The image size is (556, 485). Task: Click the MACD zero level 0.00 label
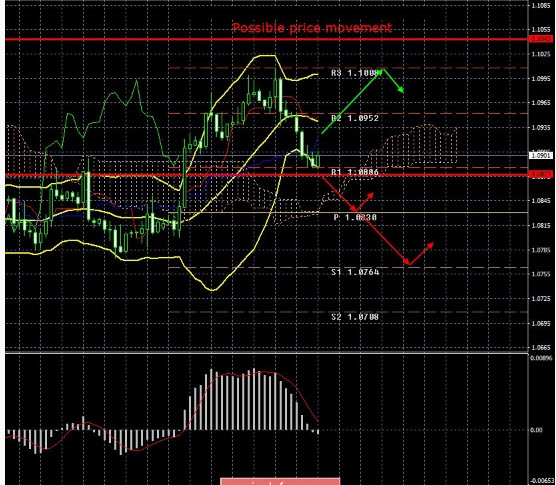(x=536, y=430)
